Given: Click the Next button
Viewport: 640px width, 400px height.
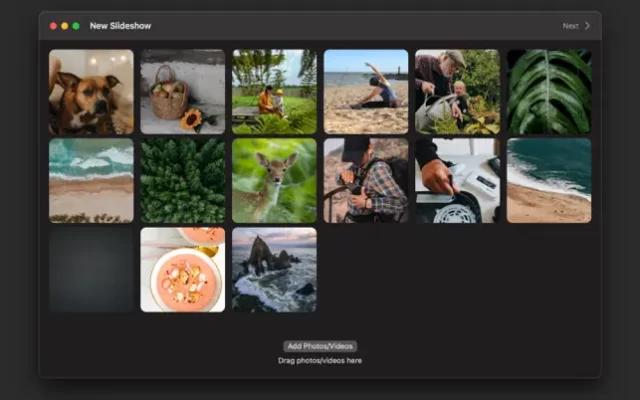Looking at the screenshot, I should pyautogui.click(x=576, y=26).
